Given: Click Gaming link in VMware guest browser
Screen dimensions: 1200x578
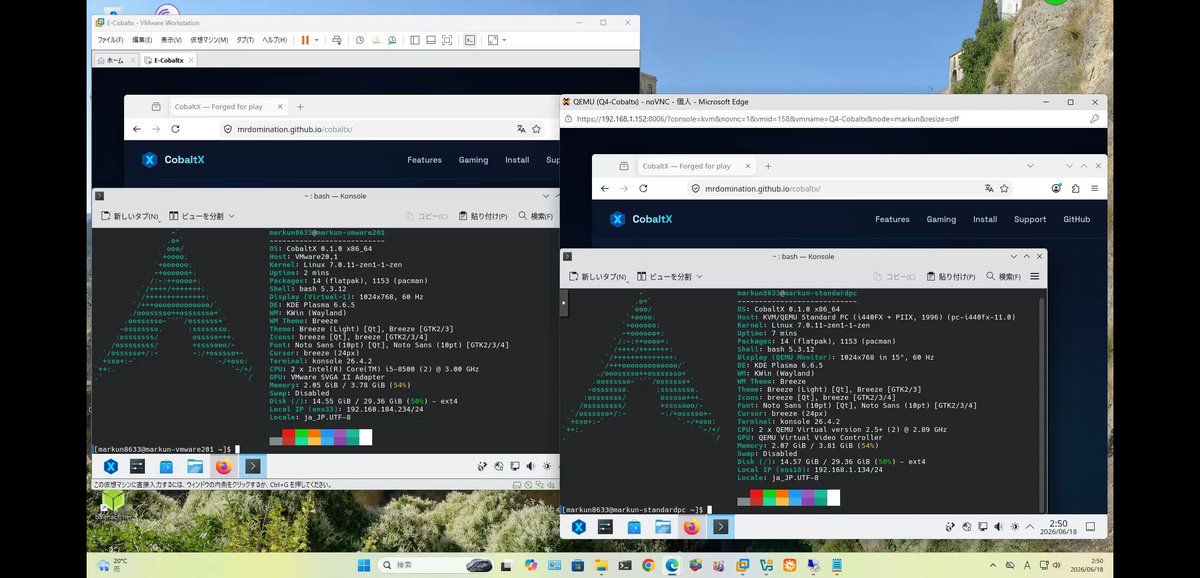Looking at the screenshot, I should click(473, 160).
